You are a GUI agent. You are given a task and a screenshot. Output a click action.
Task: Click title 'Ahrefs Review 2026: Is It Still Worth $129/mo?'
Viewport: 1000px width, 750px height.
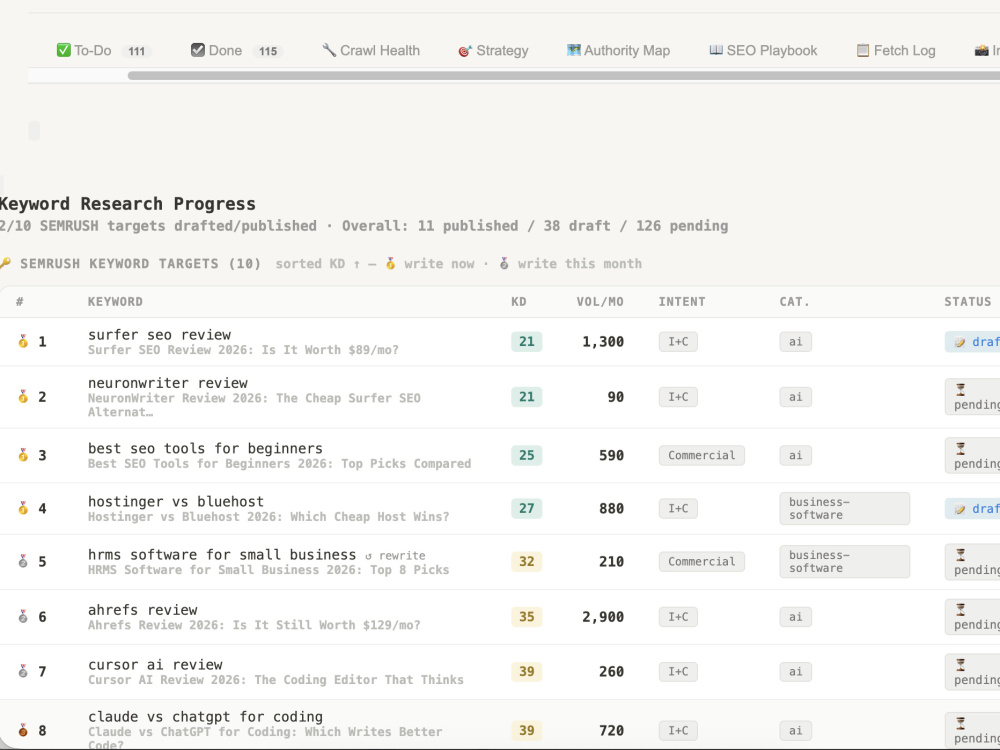coord(254,625)
